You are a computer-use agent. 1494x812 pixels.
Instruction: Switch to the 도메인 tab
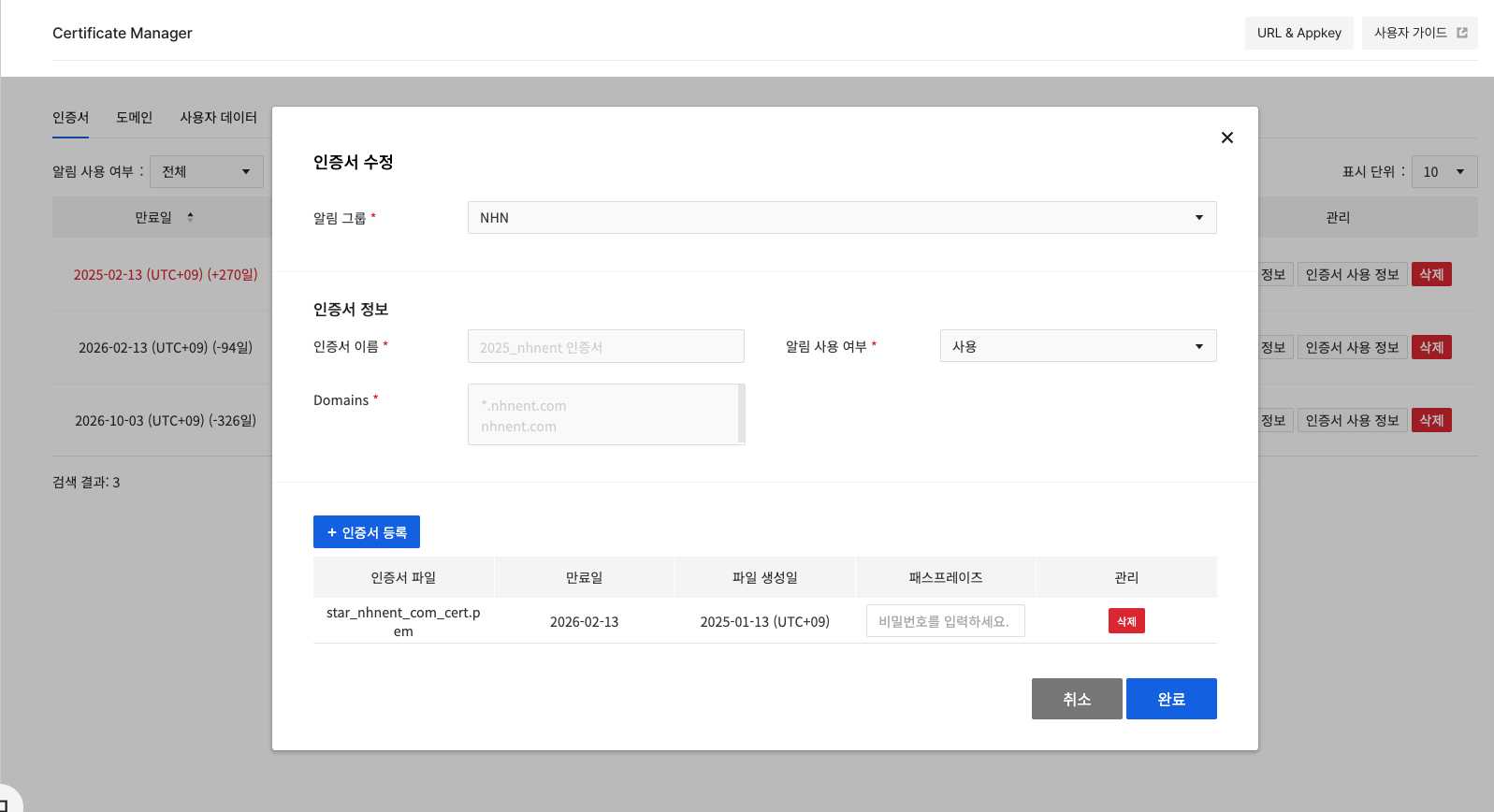(x=134, y=118)
